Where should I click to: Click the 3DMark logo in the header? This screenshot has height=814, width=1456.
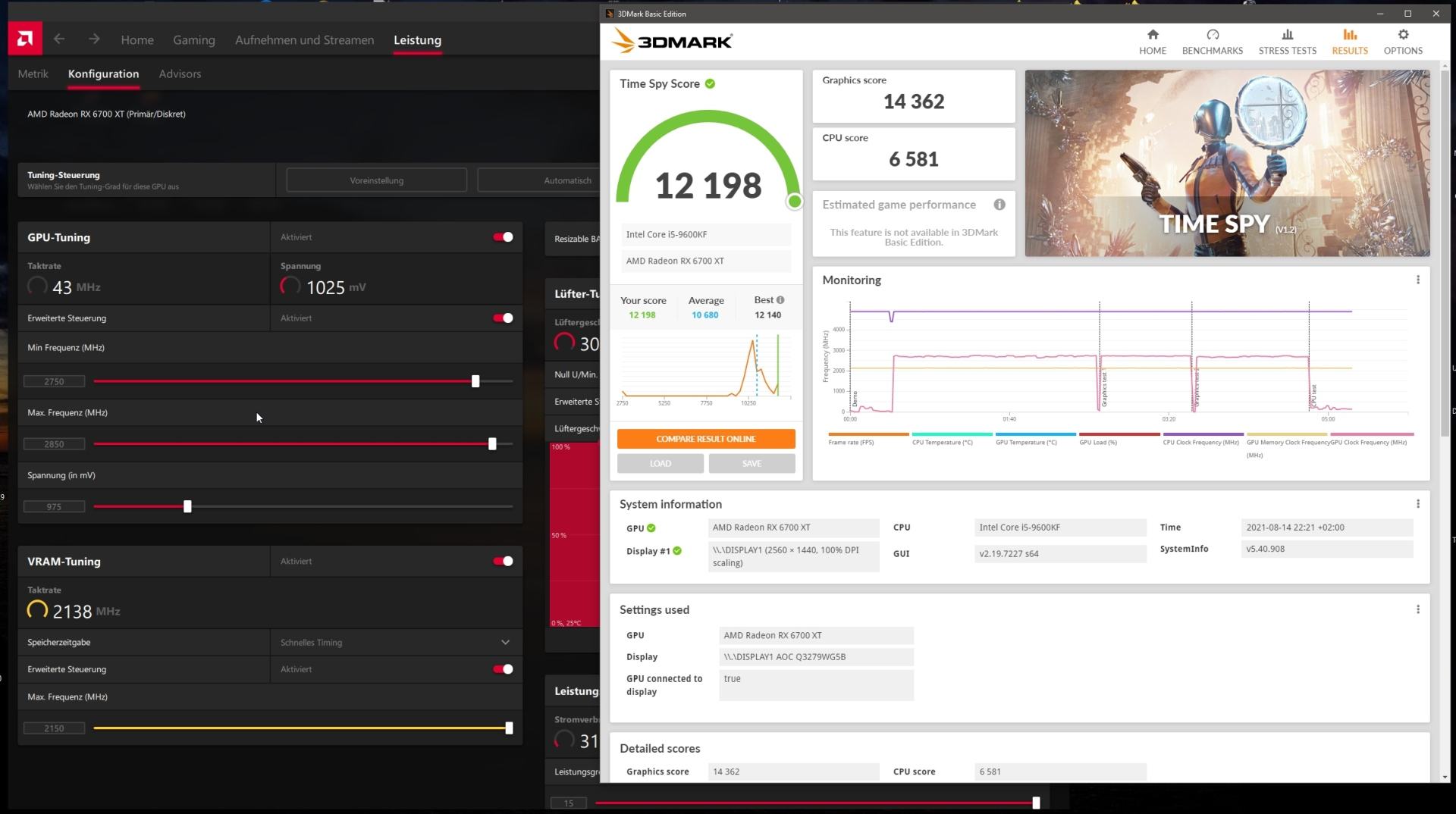tap(672, 41)
